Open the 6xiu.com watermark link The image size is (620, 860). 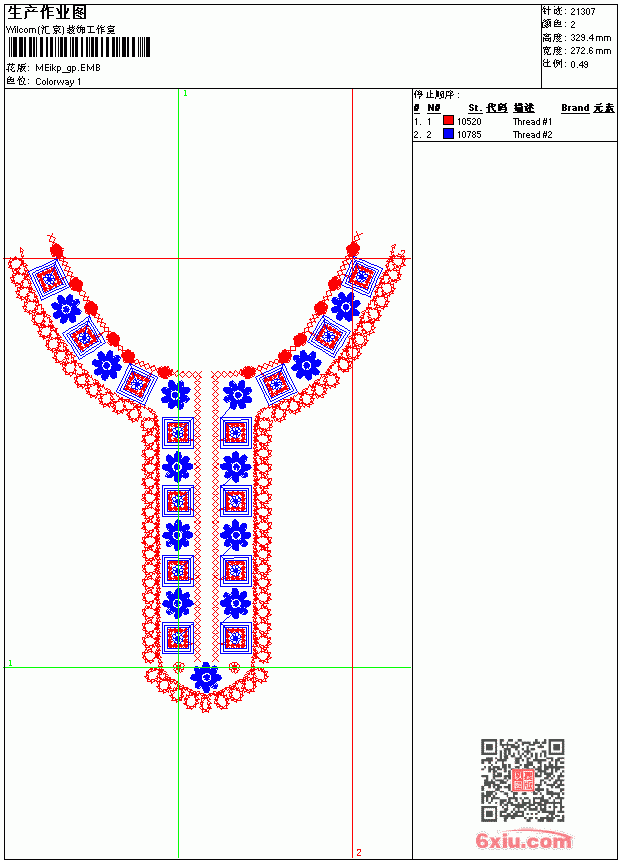[x=523, y=840]
